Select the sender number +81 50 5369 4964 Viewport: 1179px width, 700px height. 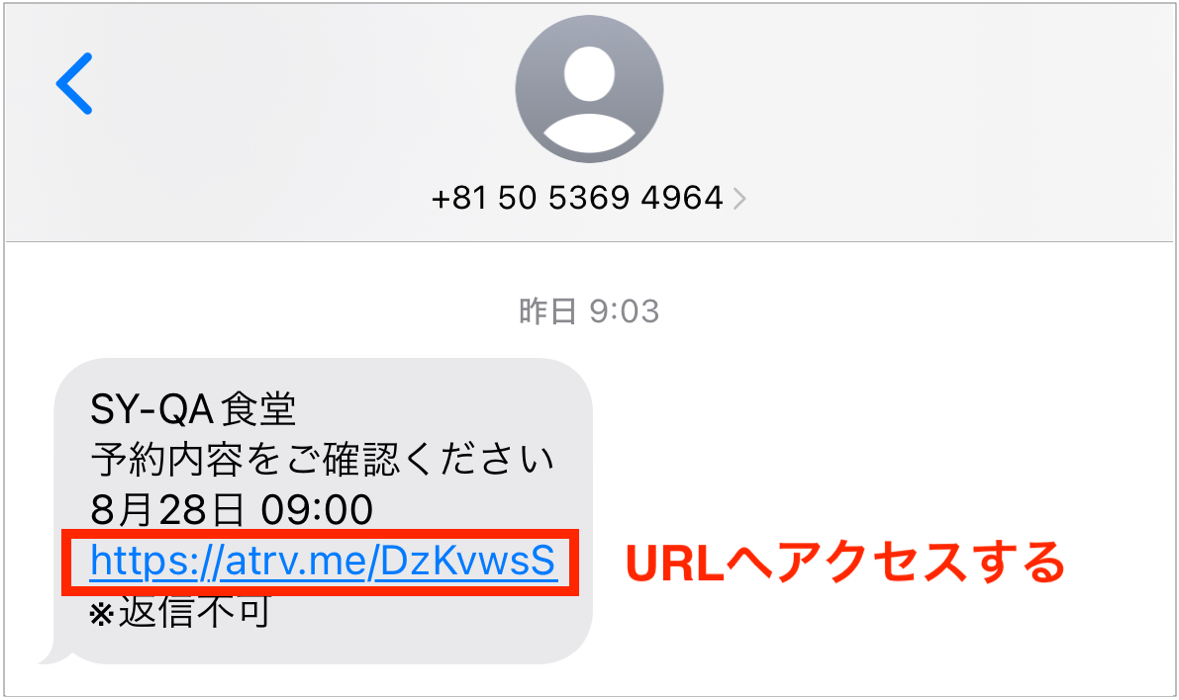(577, 198)
